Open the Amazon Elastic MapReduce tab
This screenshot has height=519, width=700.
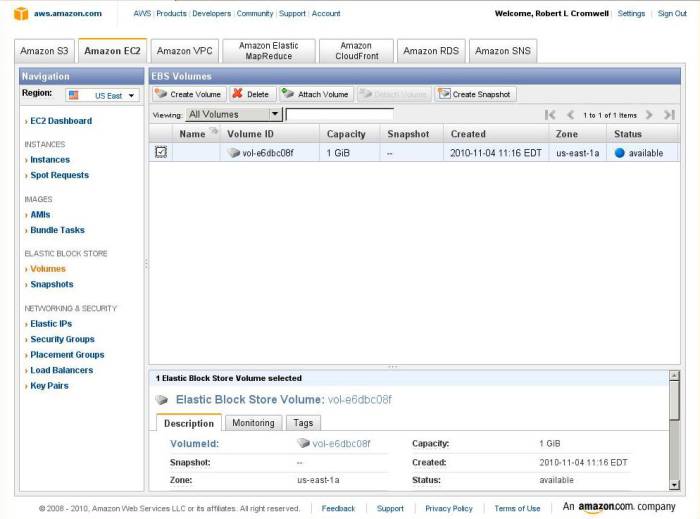pyautogui.click(x=269, y=51)
